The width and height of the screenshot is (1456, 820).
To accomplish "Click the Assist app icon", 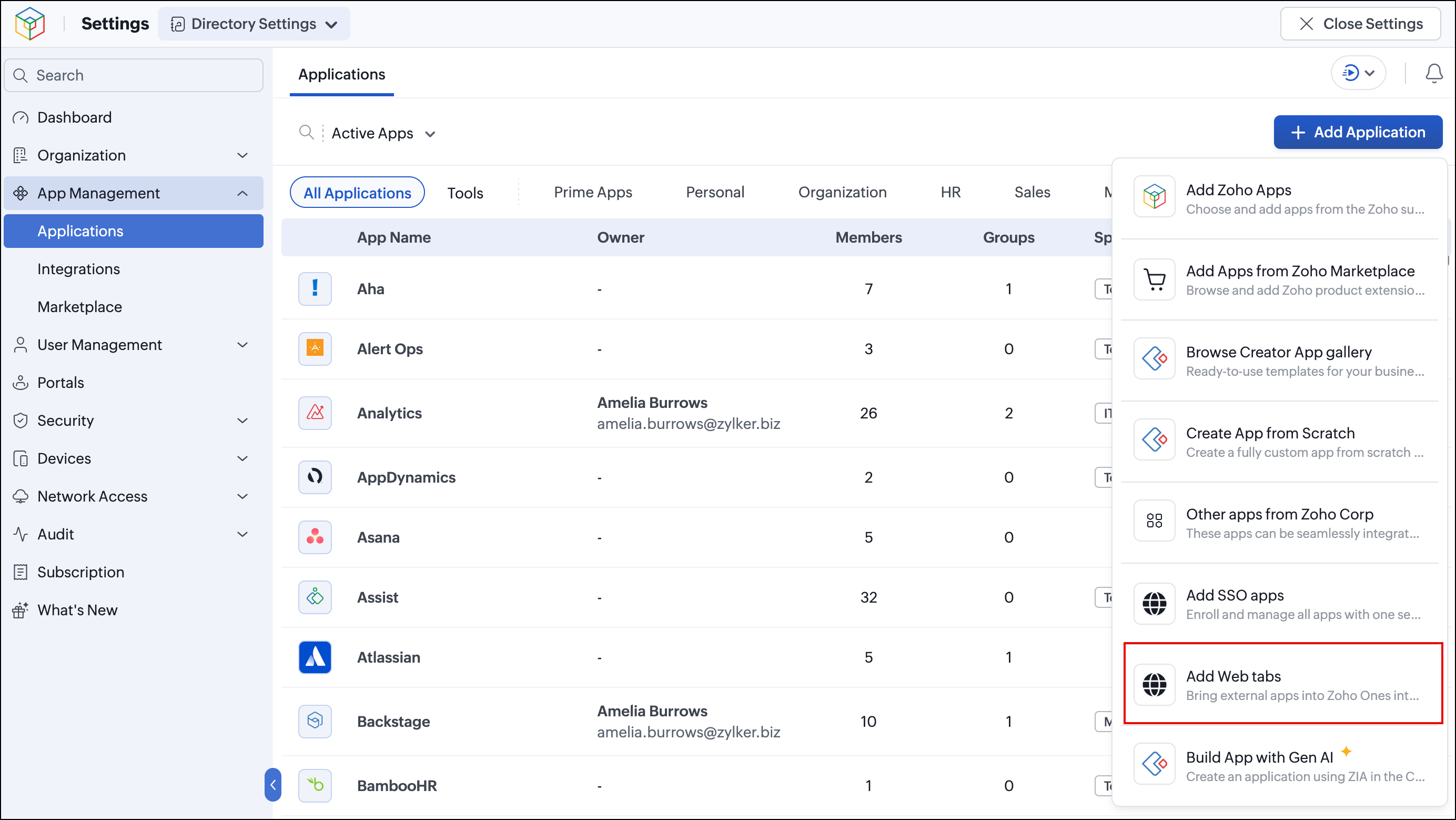I will pos(315,597).
